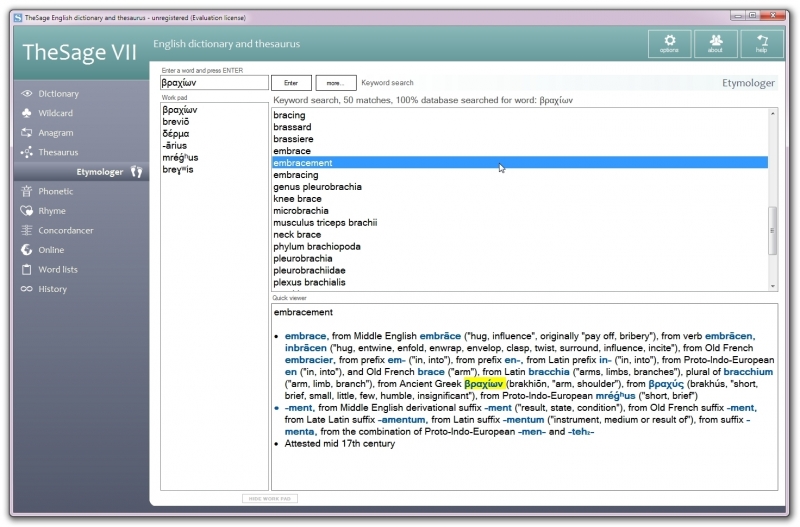This screenshot has height=527, width=800.
Task: Select 'phylum brachiopoda' result
Action: [519, 246]
